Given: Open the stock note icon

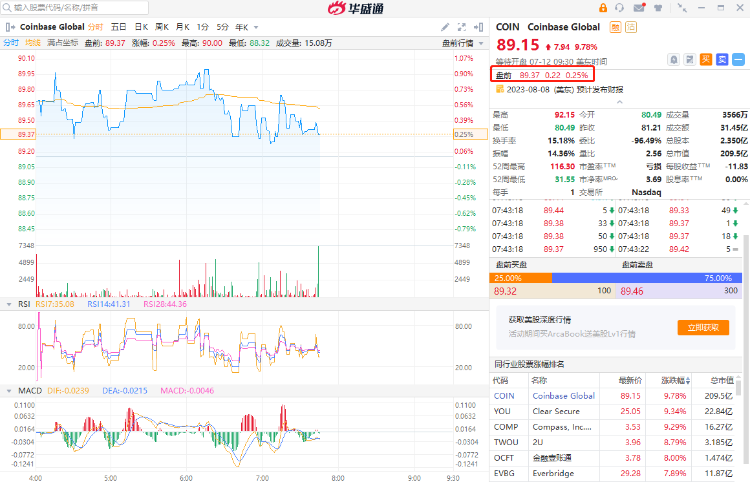Looking at the screenshot, I should [x=690, y=60].
